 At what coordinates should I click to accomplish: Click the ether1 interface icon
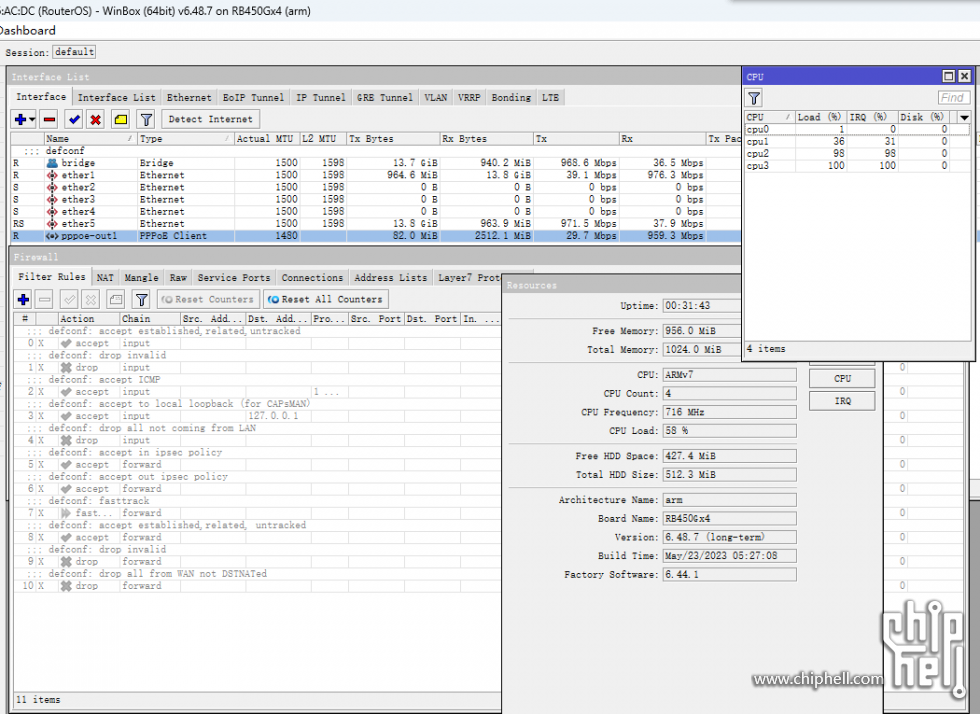52,175
